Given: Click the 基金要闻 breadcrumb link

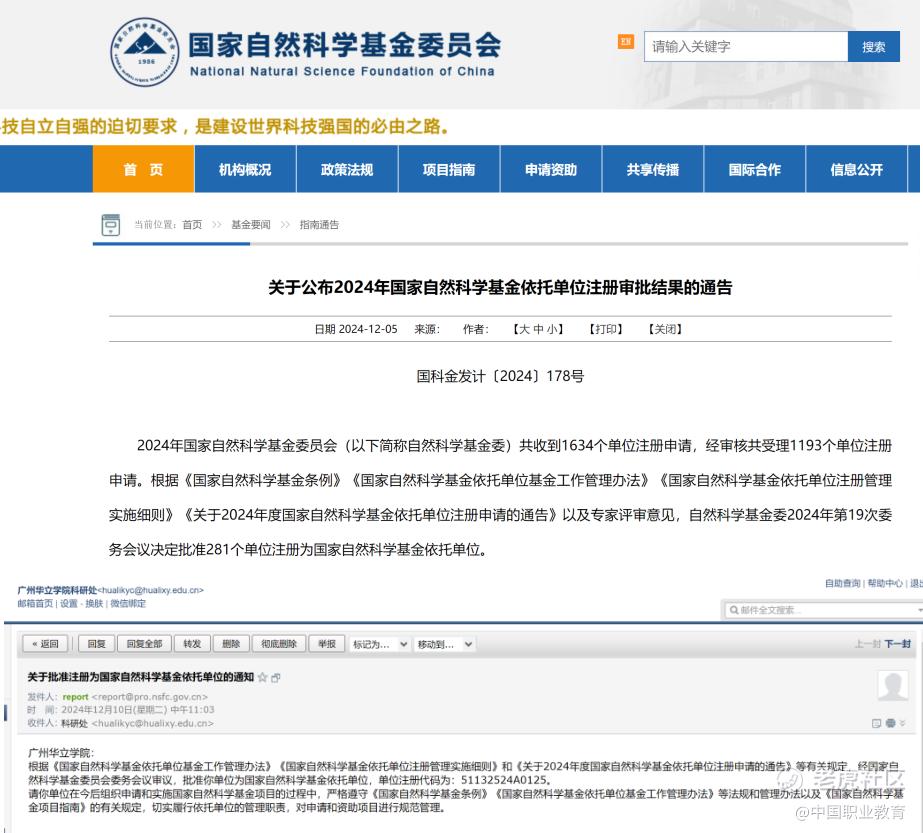Looking at the screenshot, I should click(251, 224).
